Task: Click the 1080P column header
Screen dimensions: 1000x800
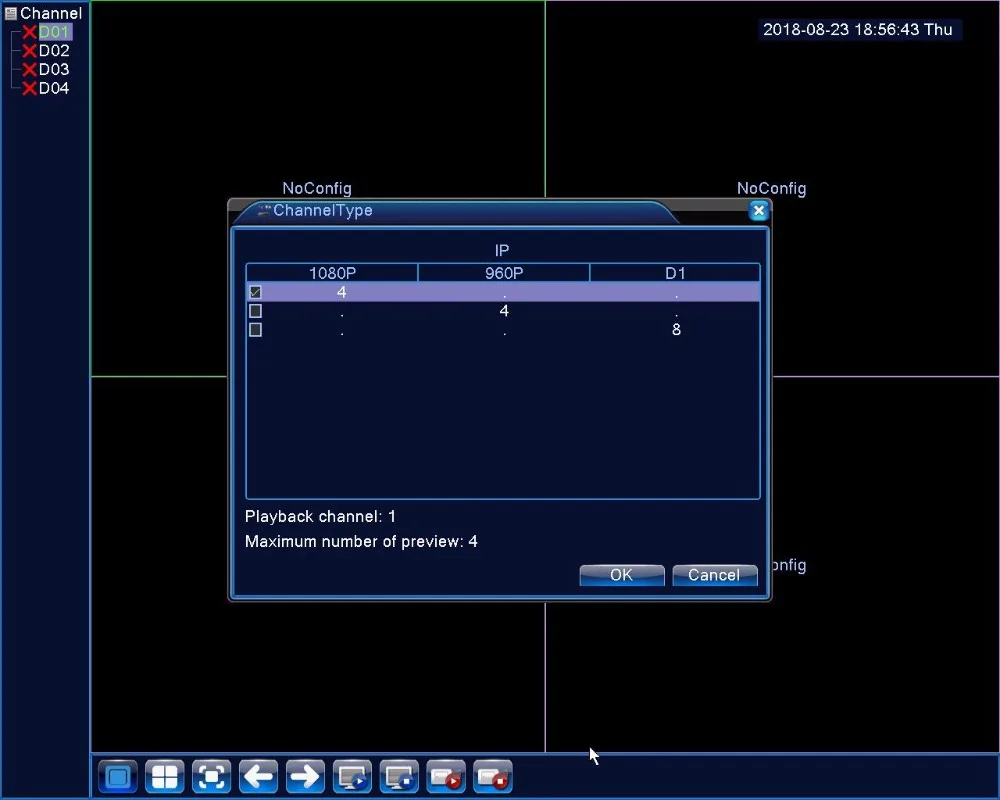Action: click(x=332, y=273)
